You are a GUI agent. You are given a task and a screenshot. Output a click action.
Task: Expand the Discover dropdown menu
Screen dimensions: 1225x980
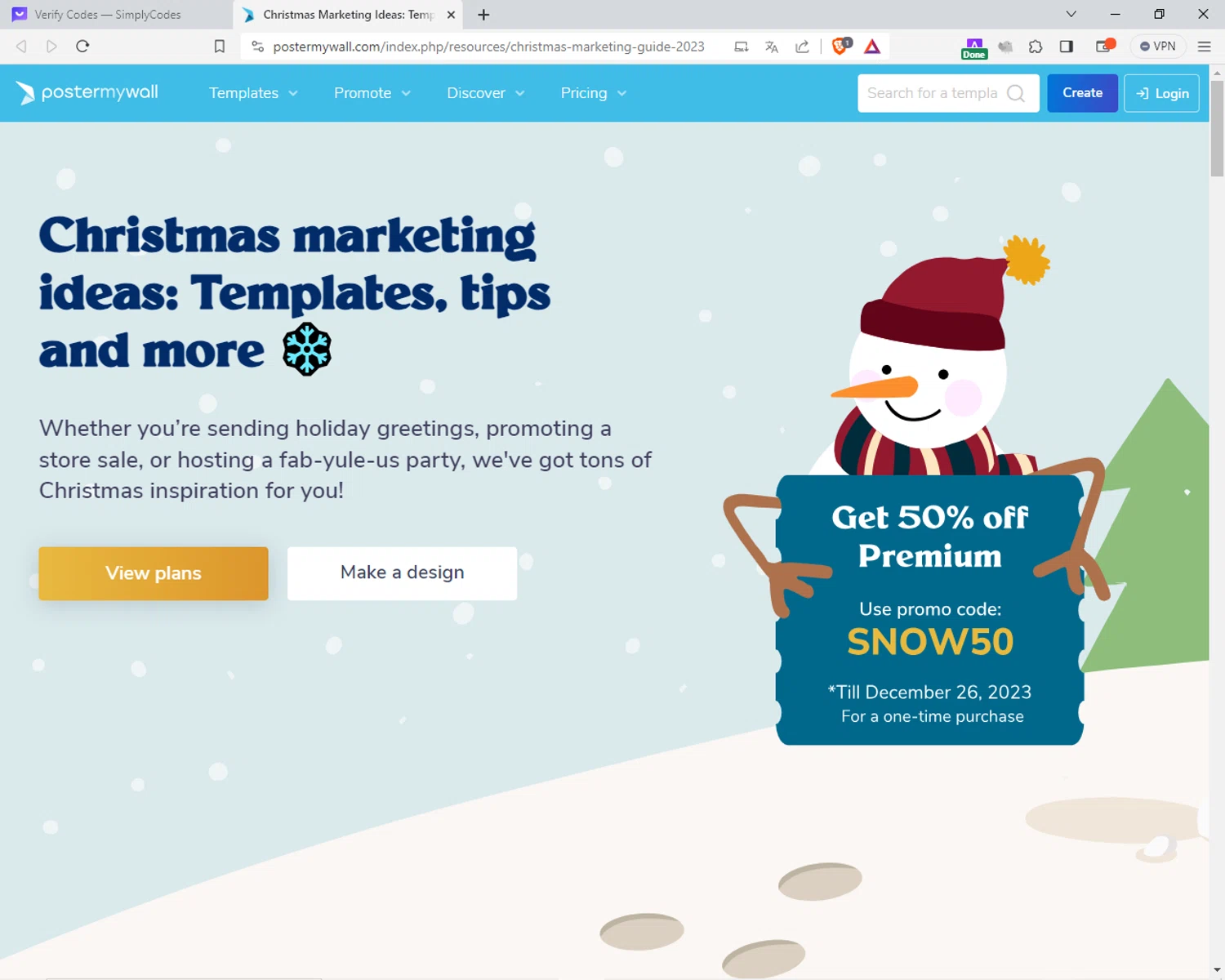tap(486, 93)
